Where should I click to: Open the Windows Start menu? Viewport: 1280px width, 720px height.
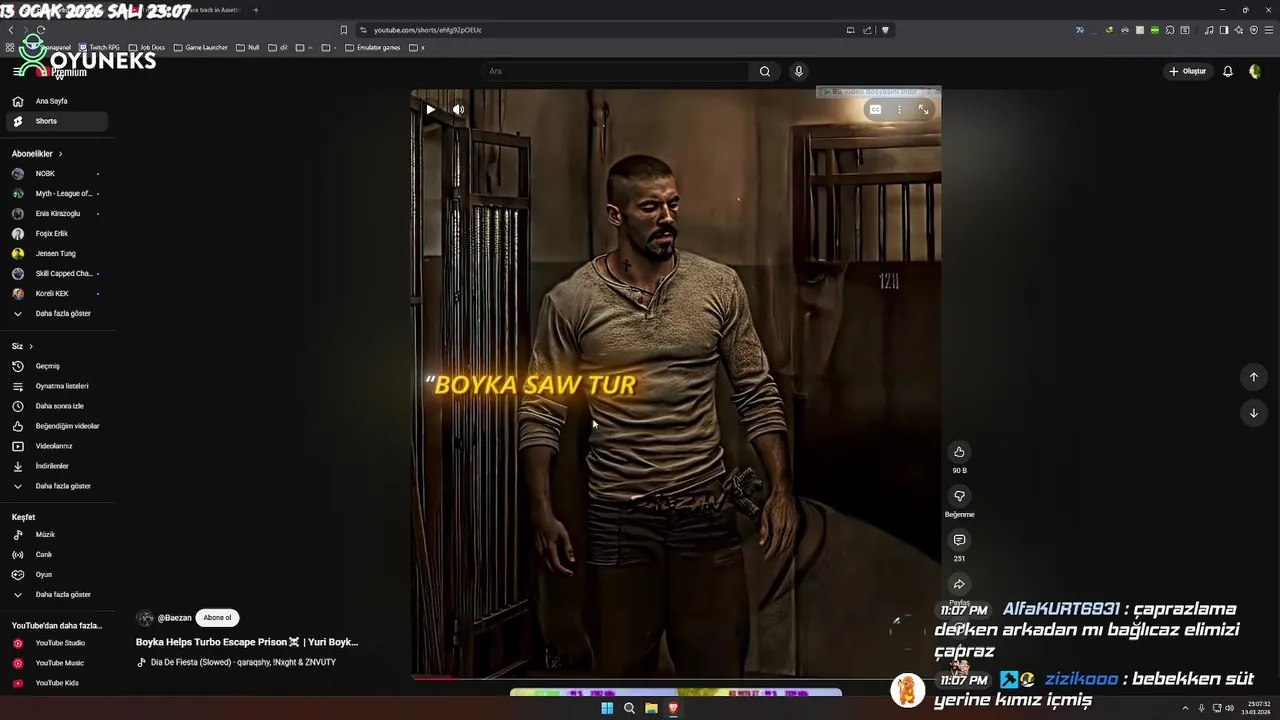[607, 708]
